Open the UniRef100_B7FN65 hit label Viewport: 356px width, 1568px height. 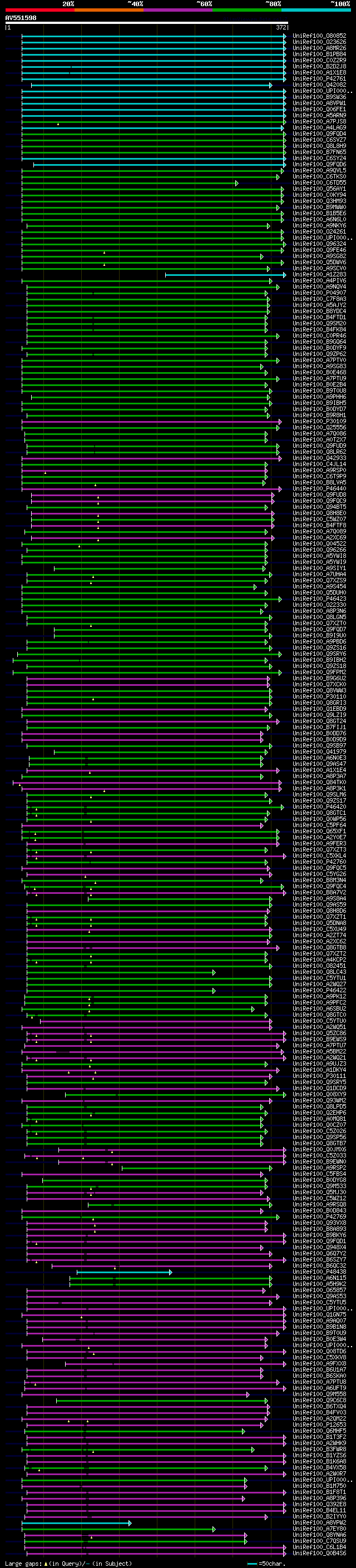pyautogui.click(x=319, y=152)
